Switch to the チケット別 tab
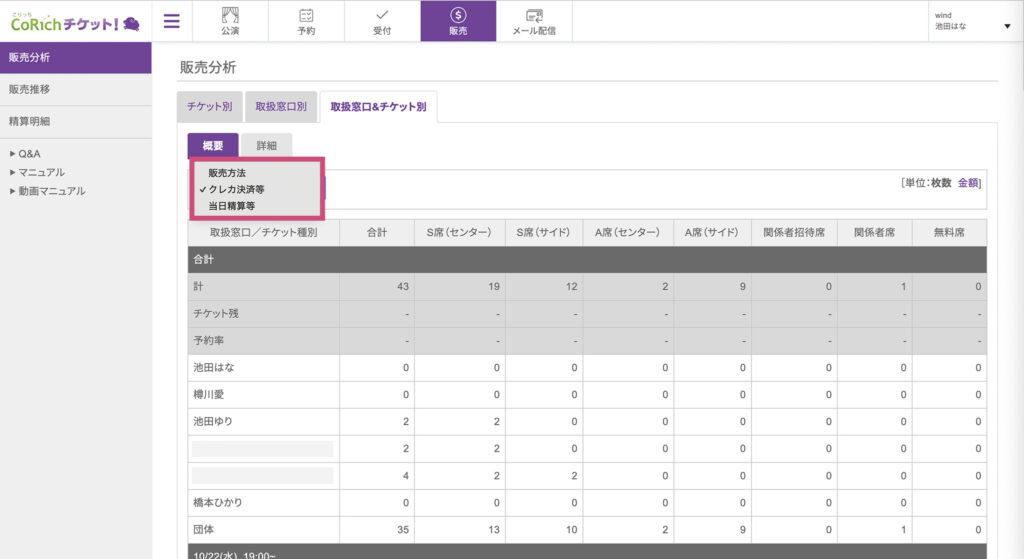1024x559 pixels. tap(209, 107)
